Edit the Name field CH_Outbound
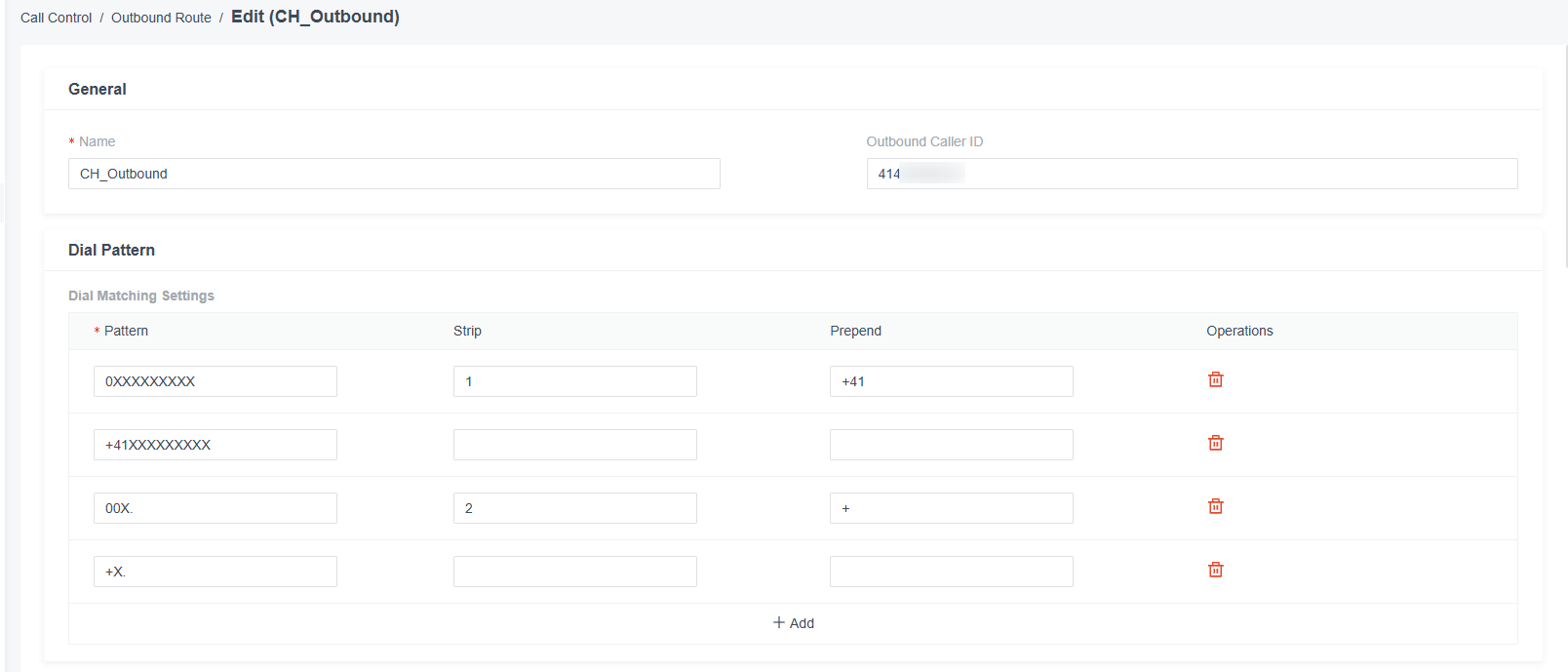This screenshot has height=672, width=1568. point(394,174)
